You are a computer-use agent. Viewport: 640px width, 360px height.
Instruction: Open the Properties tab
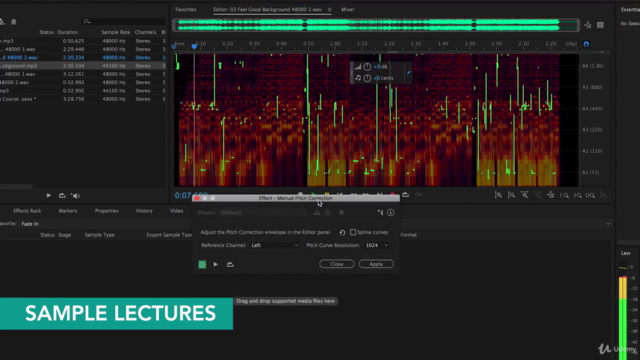point(107,211)
